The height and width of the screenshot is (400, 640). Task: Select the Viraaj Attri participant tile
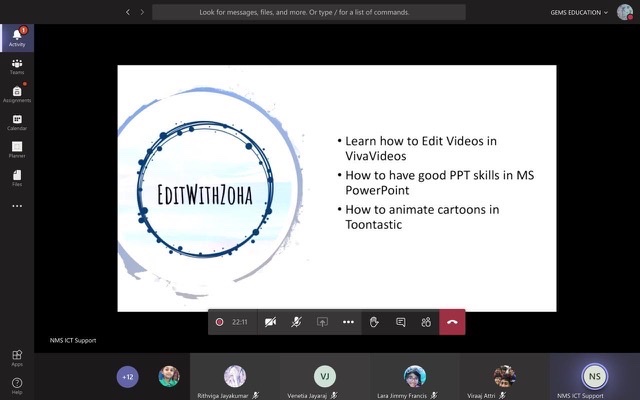[x=504, y=377]
